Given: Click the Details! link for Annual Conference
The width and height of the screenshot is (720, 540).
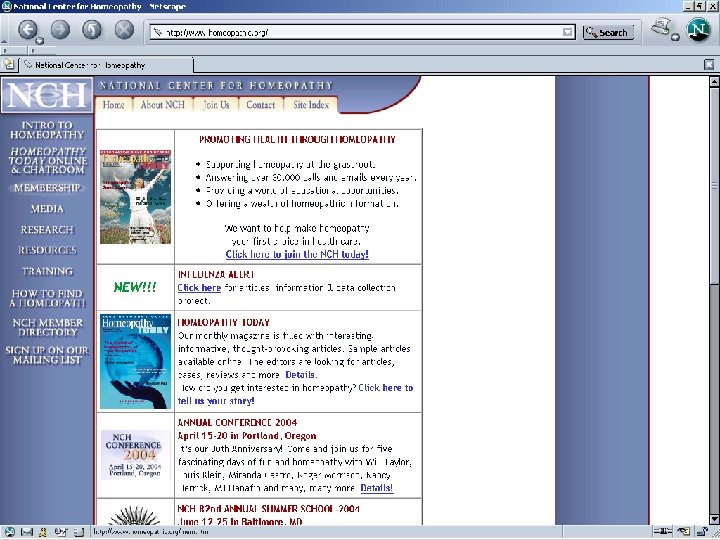Looking at the screenshot, I should (377, 488).
